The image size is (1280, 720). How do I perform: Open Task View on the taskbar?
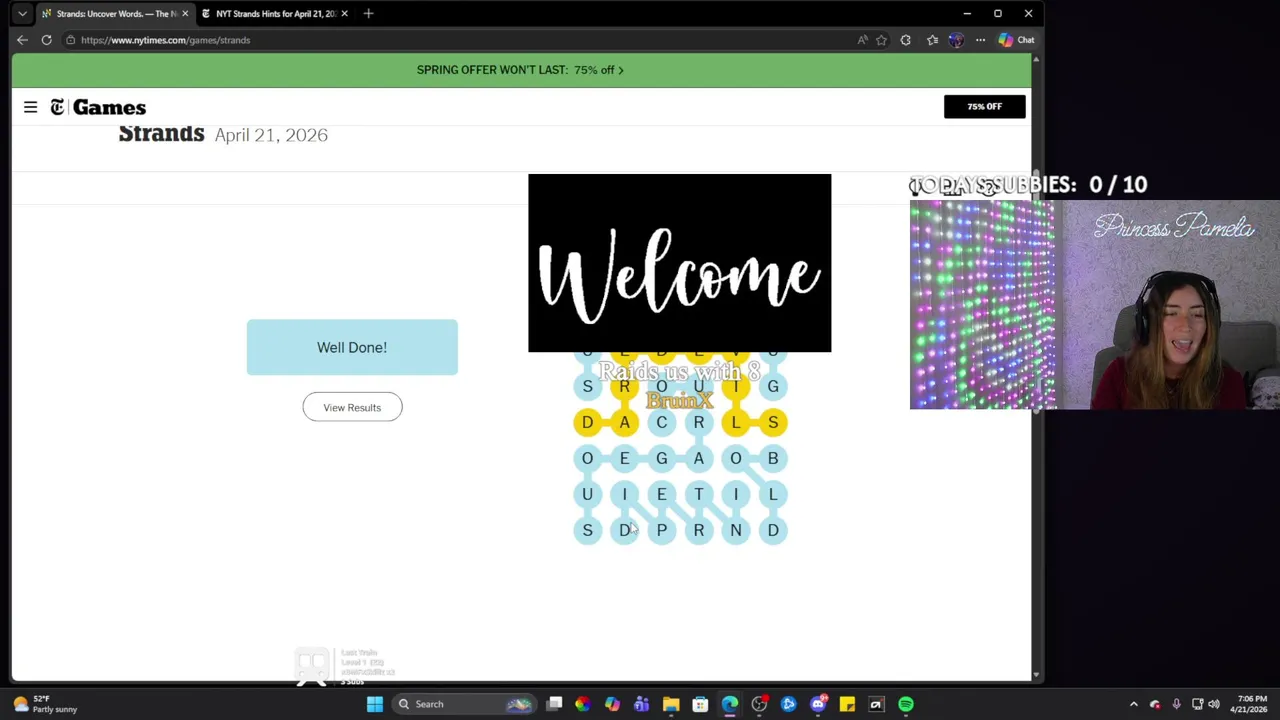(554, 704)
